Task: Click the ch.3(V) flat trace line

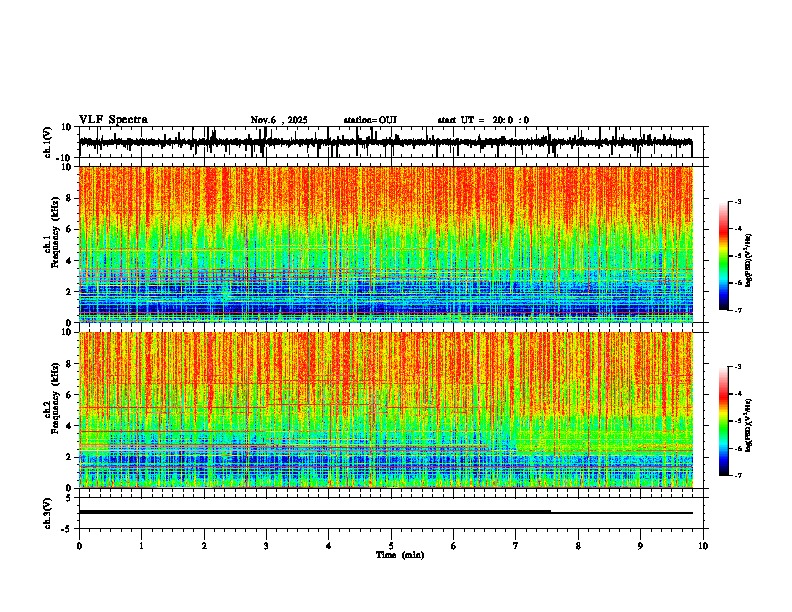Action: pos(386,512)
